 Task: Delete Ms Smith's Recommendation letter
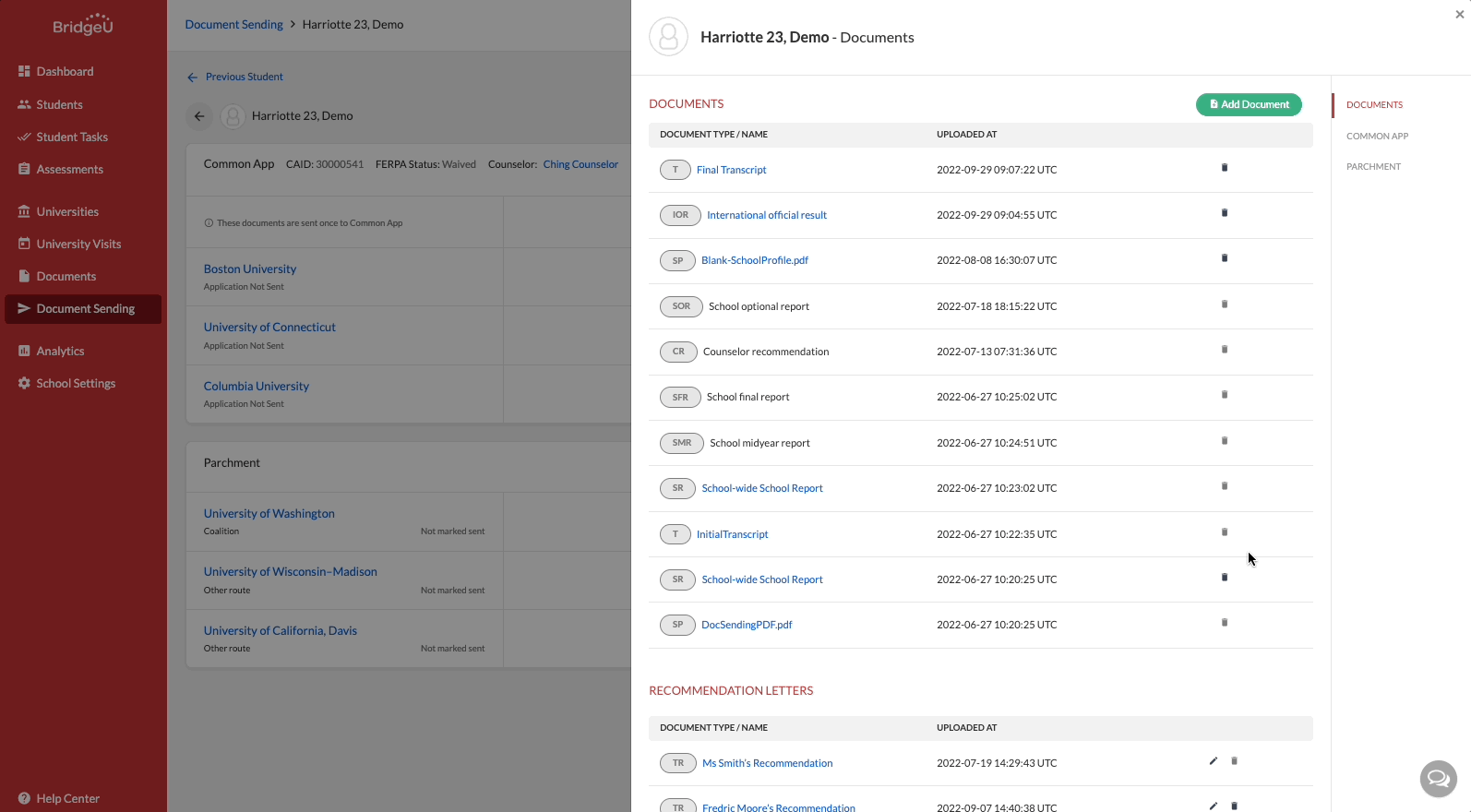point(1234,761)
